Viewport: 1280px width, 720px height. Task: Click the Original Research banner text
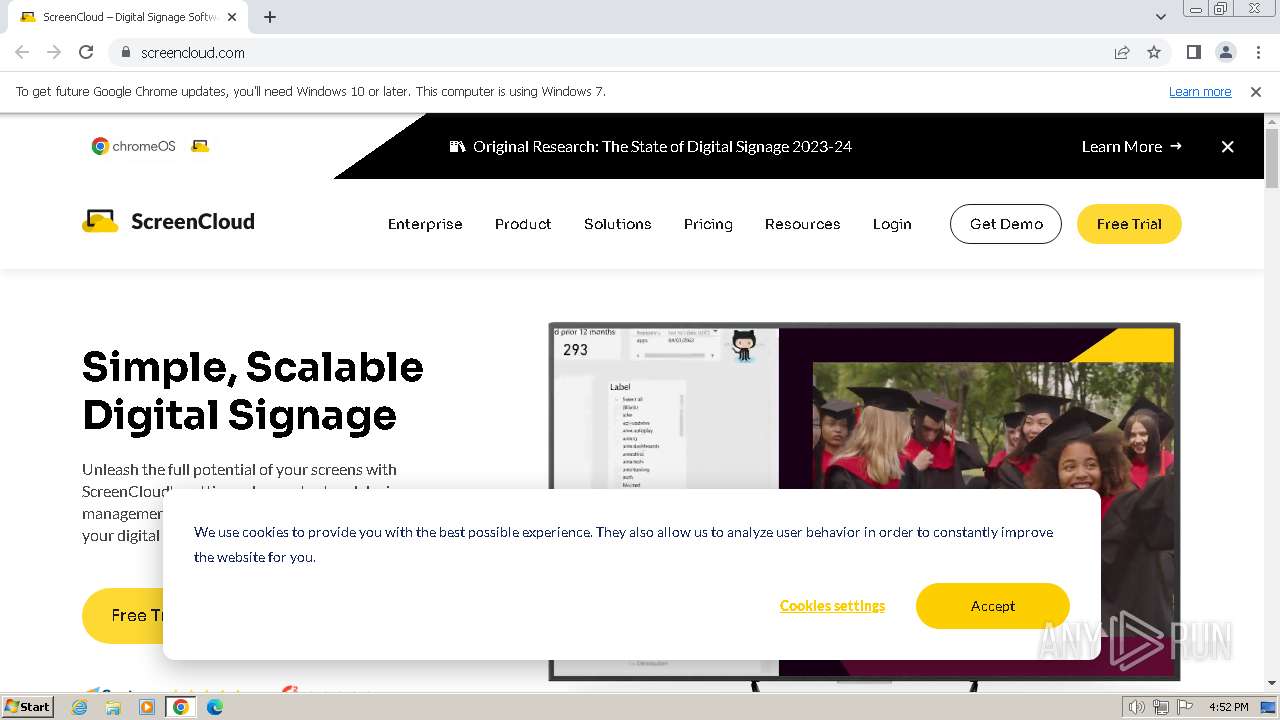click(662, 146)
